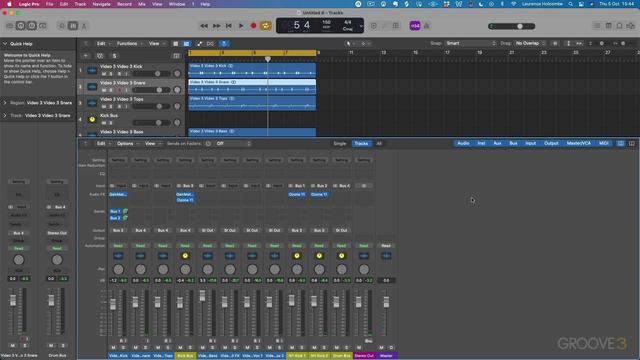Click the Duplicate Track button

coord(100,56)
